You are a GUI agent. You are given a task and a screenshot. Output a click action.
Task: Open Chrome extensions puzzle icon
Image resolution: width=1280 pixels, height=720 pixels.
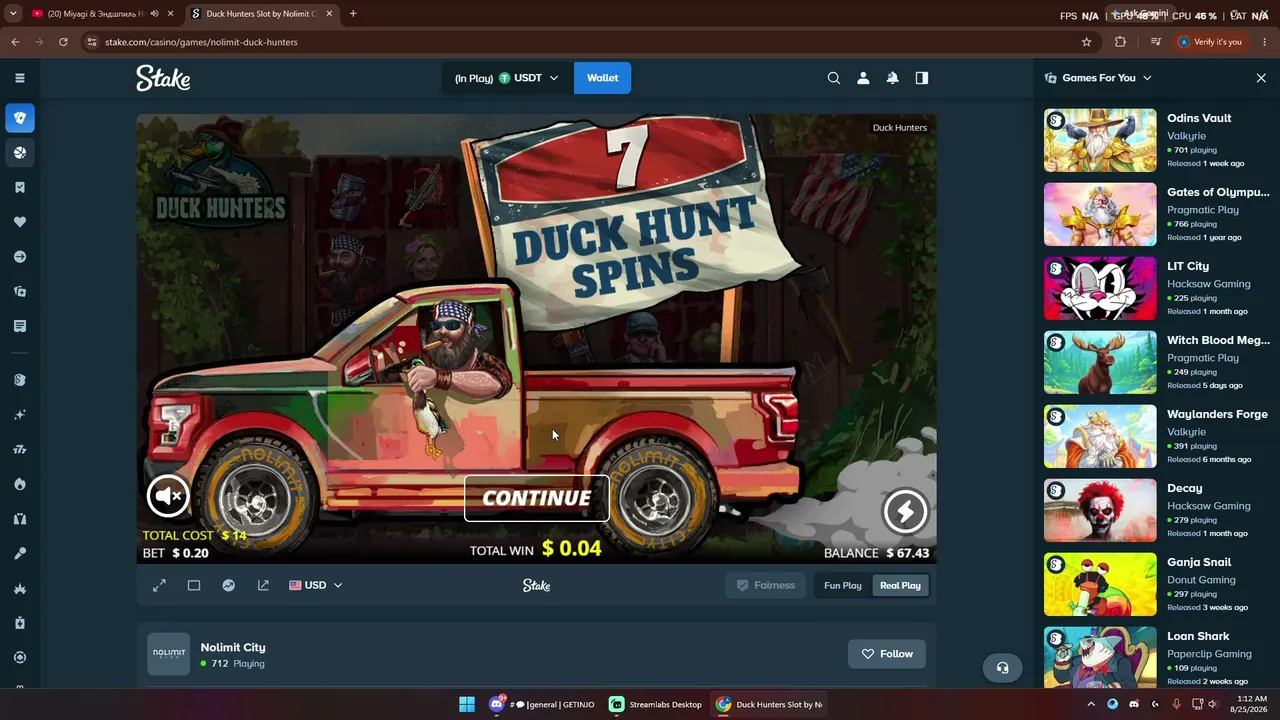point(1120,42)
